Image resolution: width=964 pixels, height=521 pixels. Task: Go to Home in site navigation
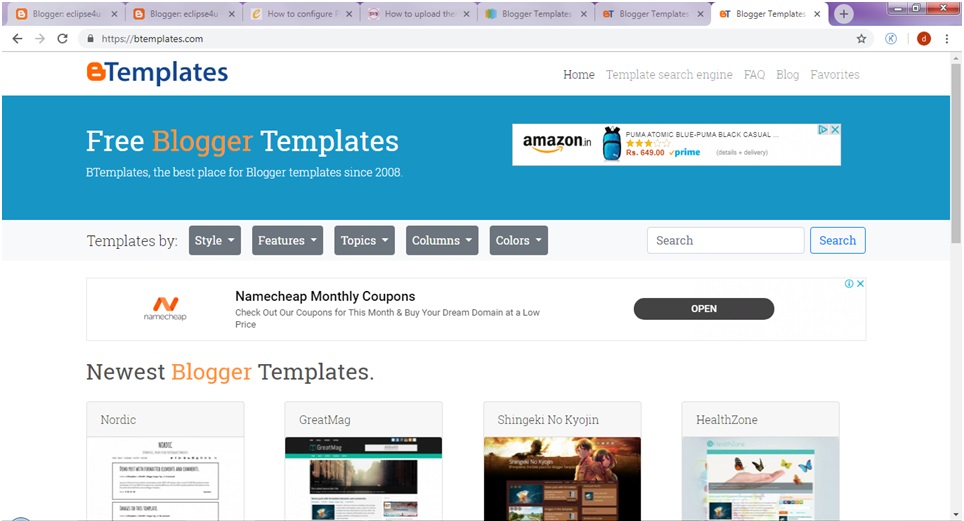pyautogui.click(x=579, y=74)
